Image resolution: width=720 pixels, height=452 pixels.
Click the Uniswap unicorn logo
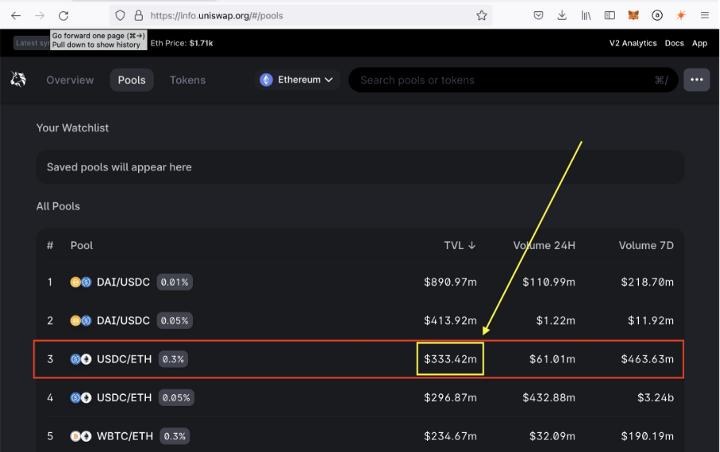18,79
